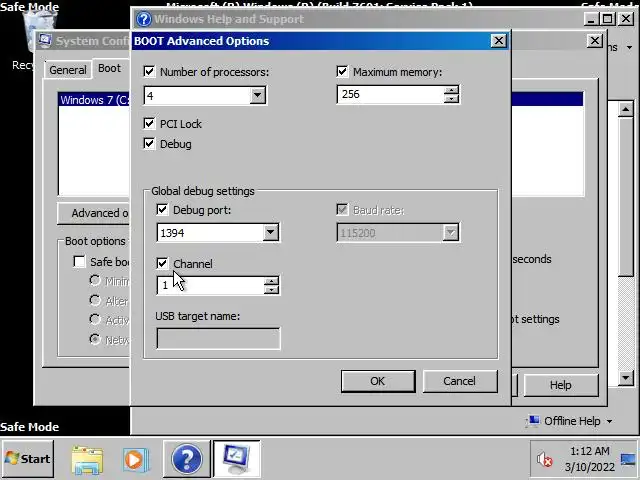Maximize the Windows Help and Support window
Image resolution: width=640 pixels, height=480 pixels.
608,19
